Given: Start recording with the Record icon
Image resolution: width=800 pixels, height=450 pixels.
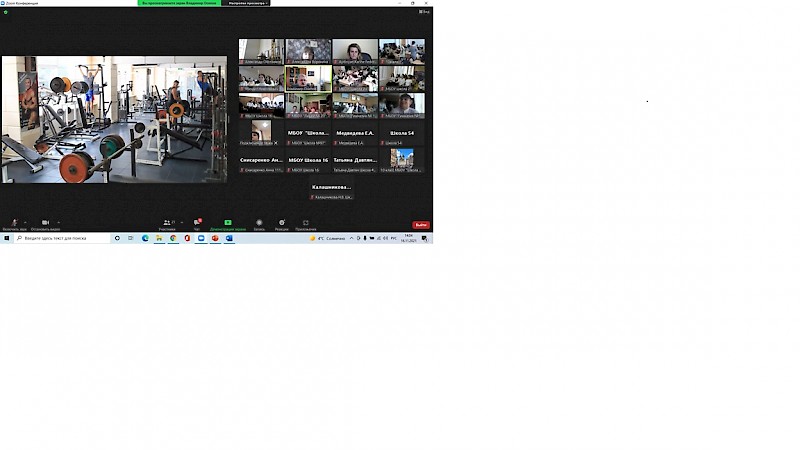Looking at the screenshot, I should pyautogui.click(x=259, y=223).
